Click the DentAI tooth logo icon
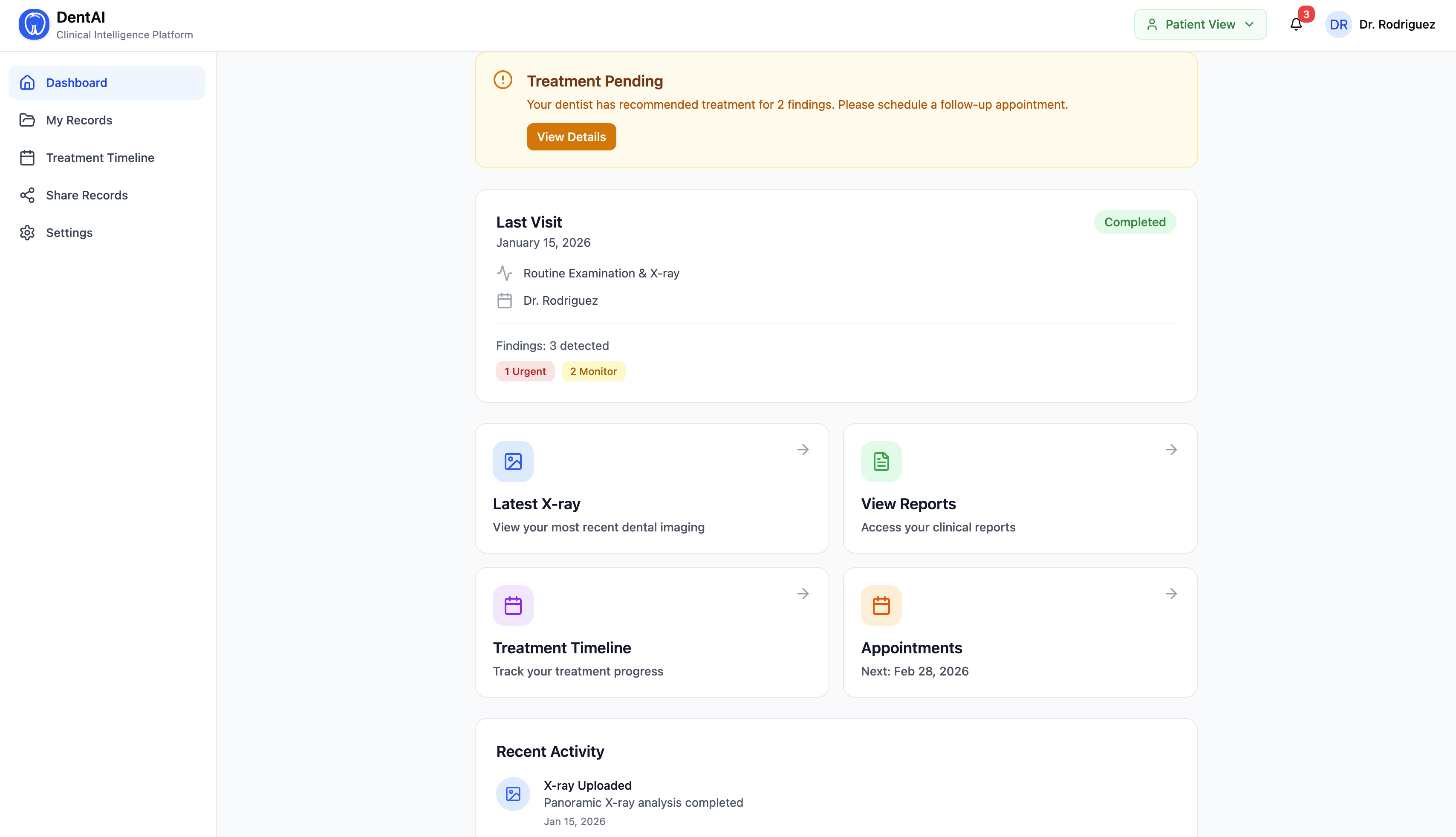The height and width of the screenshot is (837, 1456). point(33,25)
